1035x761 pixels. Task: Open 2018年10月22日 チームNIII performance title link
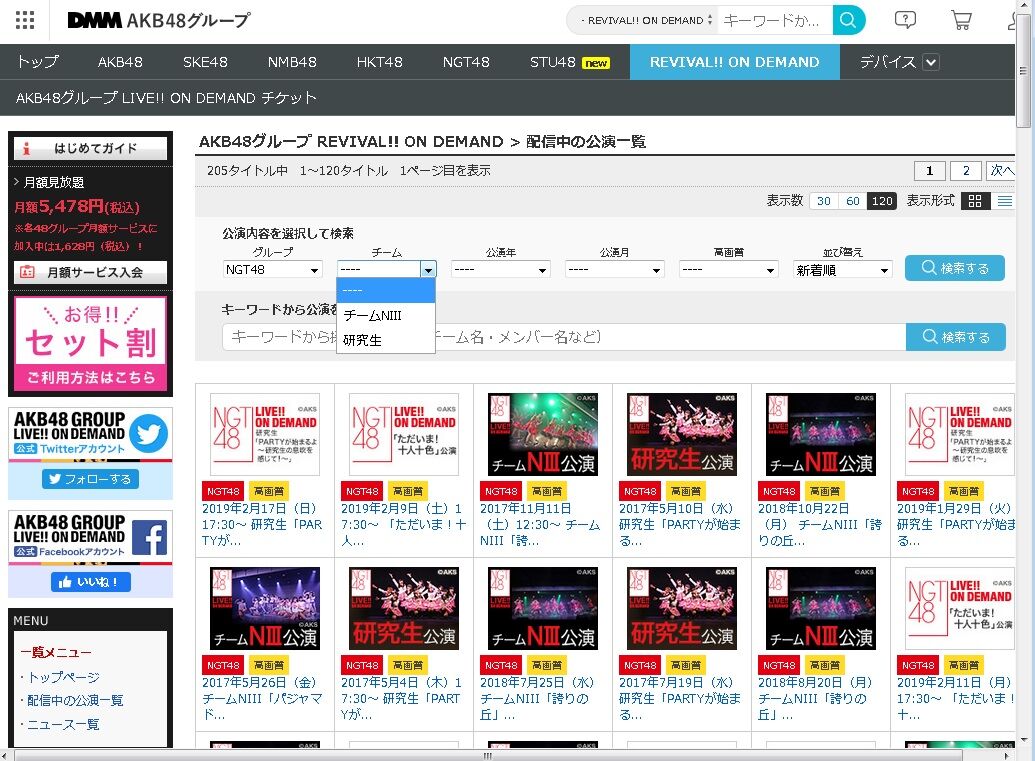(x=820, y=525)
